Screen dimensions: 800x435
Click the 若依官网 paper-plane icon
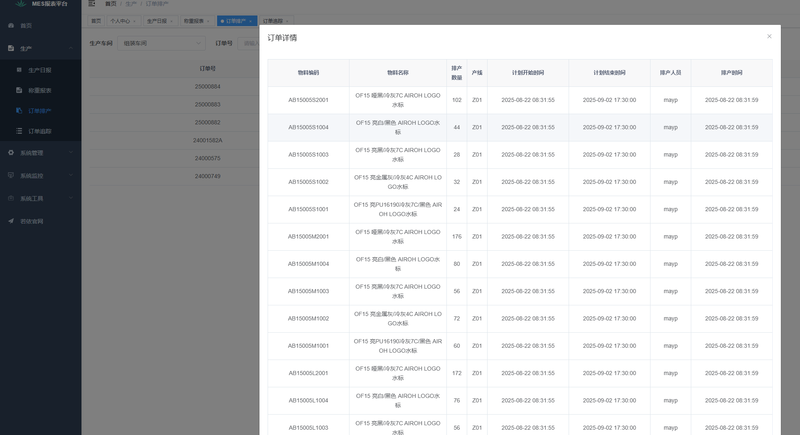pos(11,221)
